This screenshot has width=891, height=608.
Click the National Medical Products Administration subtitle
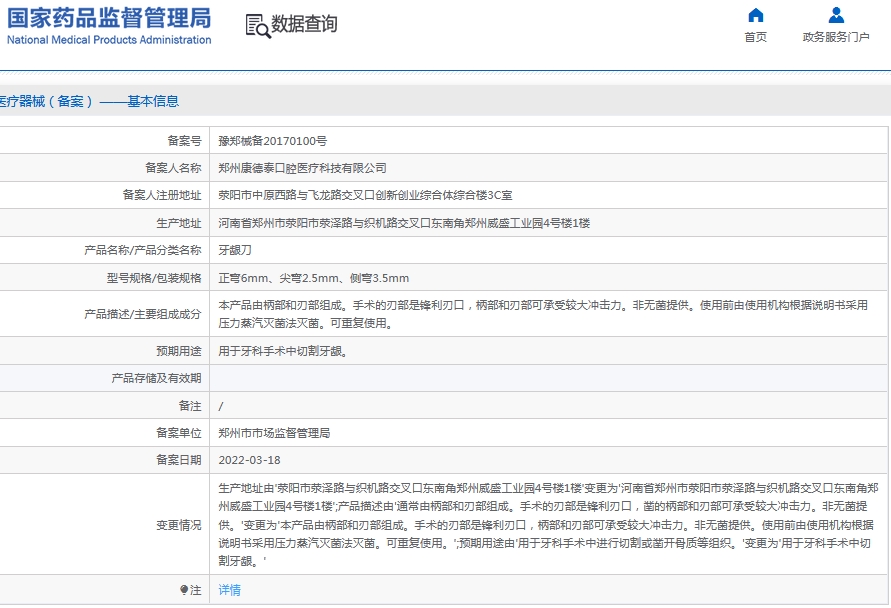pyautogui.click(x=109, y=40)
